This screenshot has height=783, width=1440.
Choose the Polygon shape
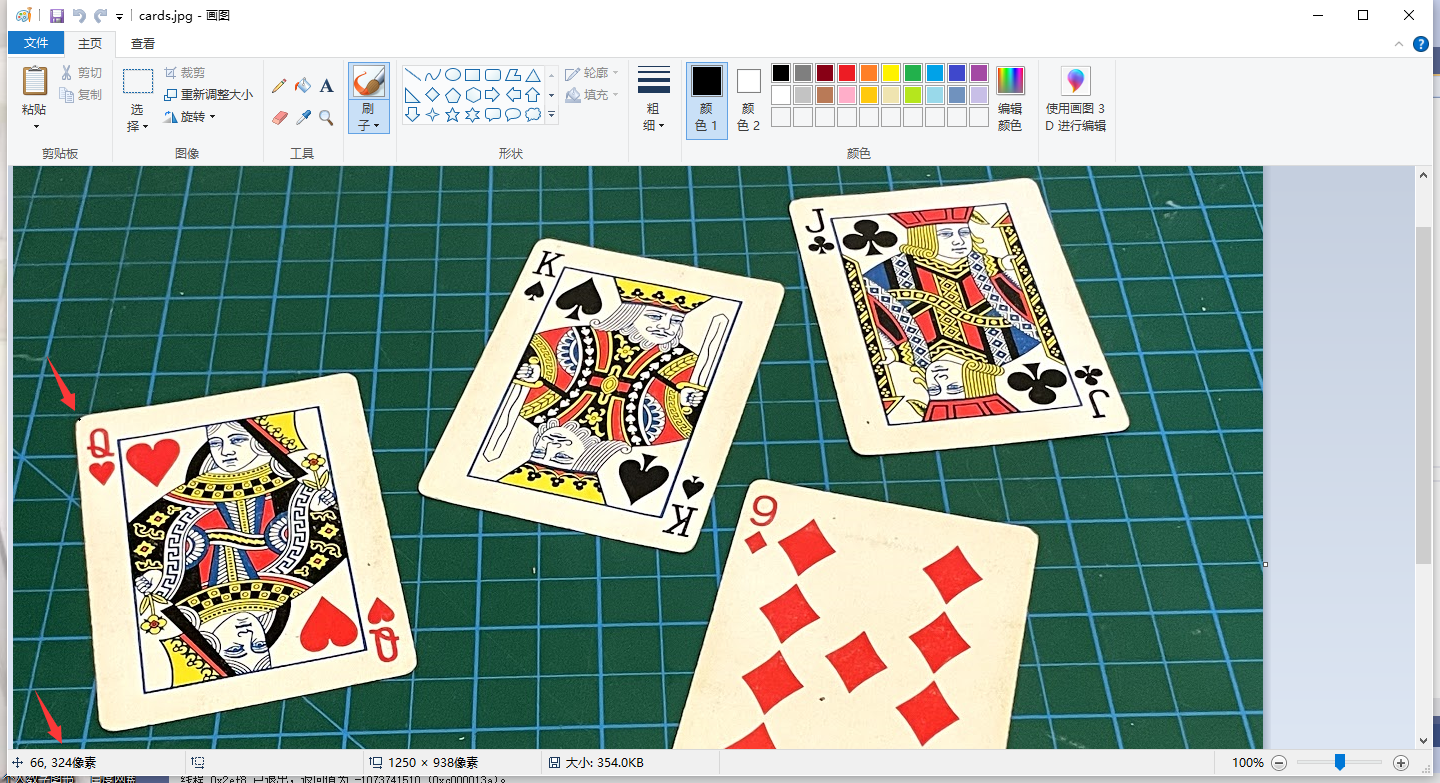pyautogui.click(x=512, y=75)
